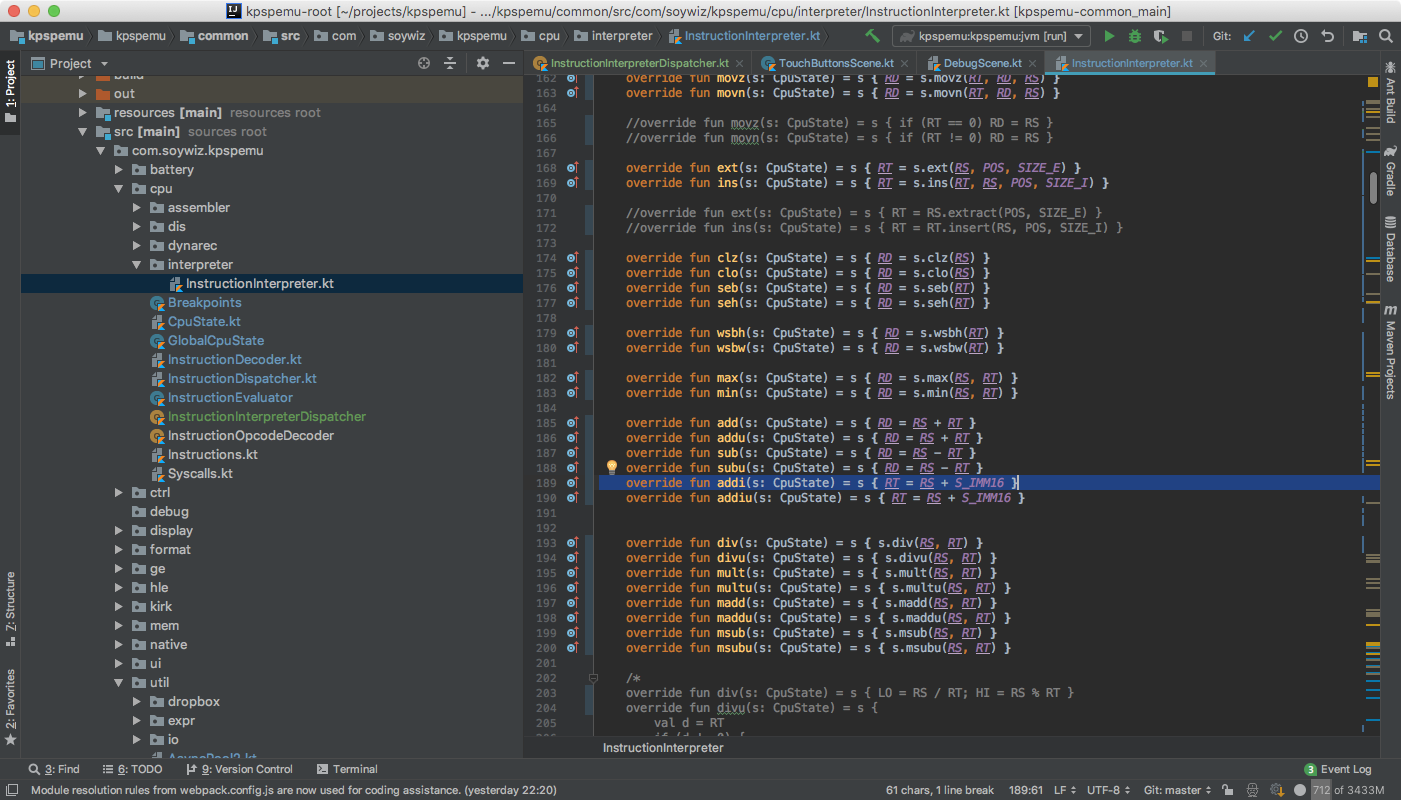Open the Git: master branch selector
Screen dimensions: 1401x800
pyautogui.click(x=1176, y=790)
